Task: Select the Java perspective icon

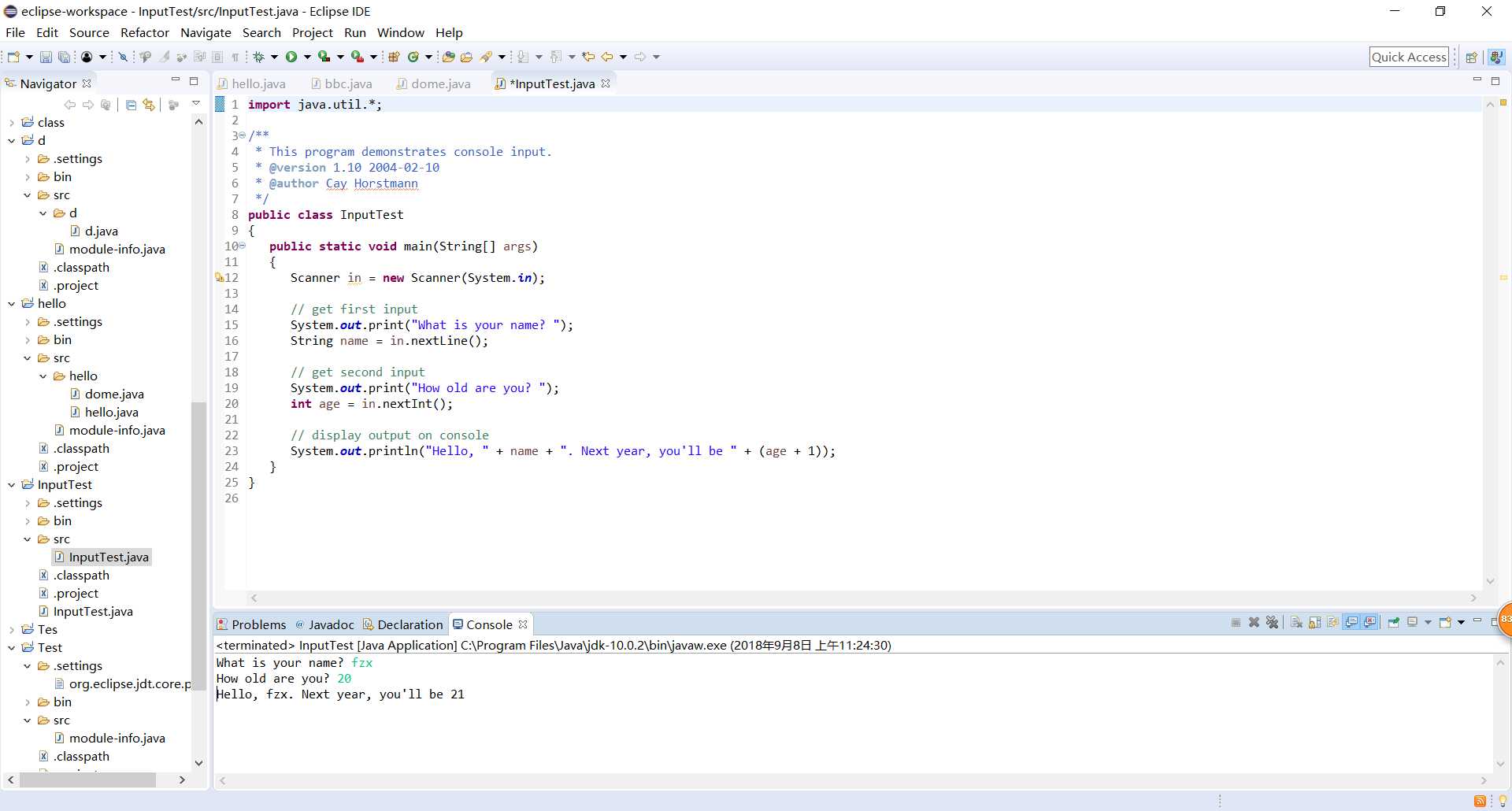Action: (x=1496, y=57)
